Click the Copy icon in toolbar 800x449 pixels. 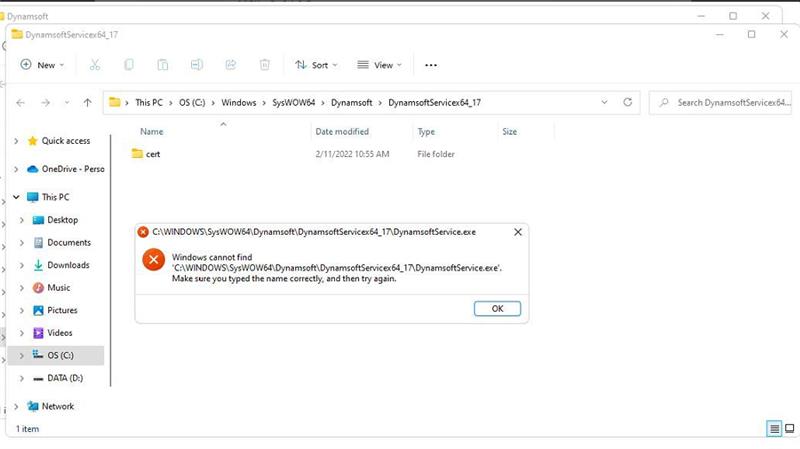(129, 65)
